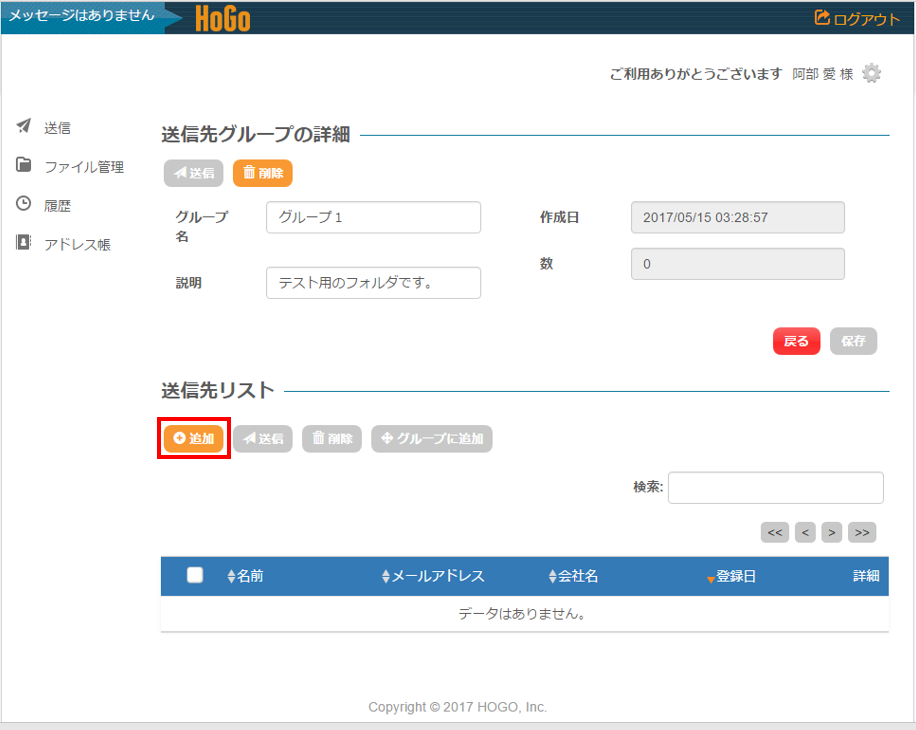Open ファイル管理 in the sidebar
This screenshot has height=730, width=916.
[83, 167]
